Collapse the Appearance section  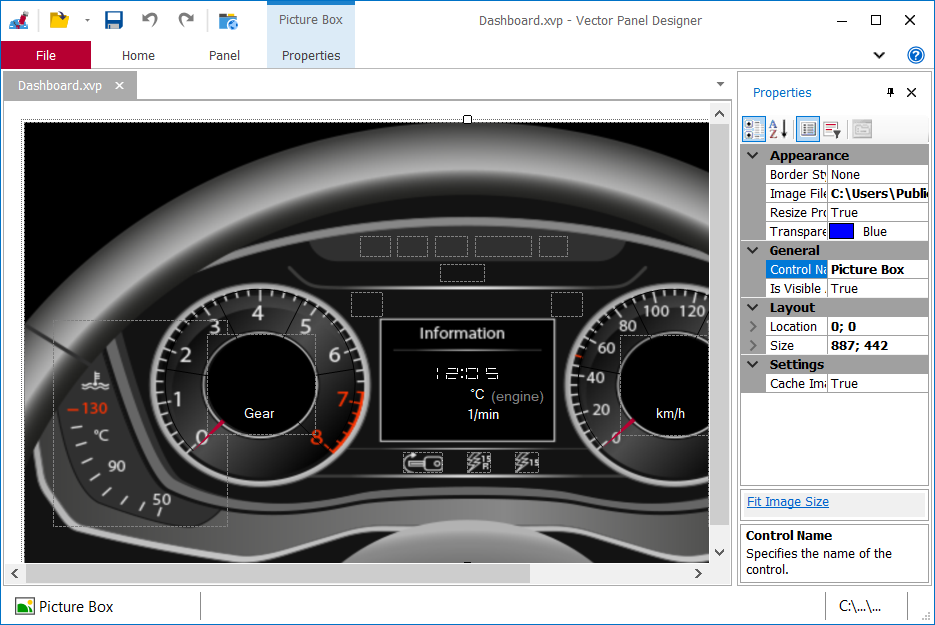(753, 155)
